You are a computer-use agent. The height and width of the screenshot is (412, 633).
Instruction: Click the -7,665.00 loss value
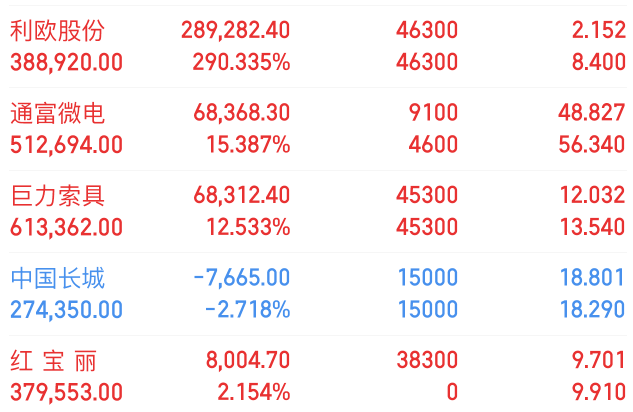[243, 278]
